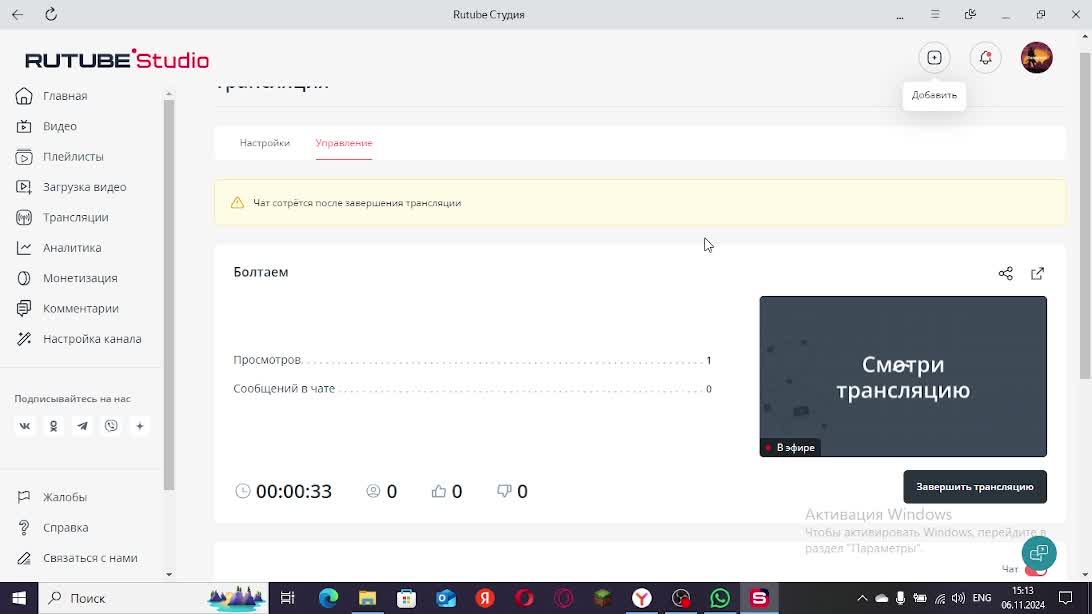Click the RUTUBE Studio logo
1092x614 pixels.
point(117,59)
